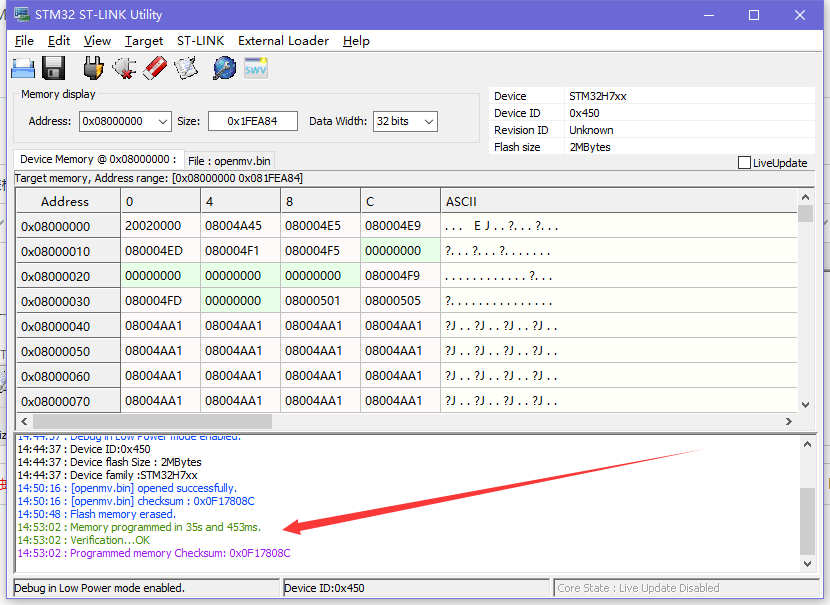Click the column header labeled C
This screenshot has width=830, height=605.
pyautogui.click(x=400, y=201)
